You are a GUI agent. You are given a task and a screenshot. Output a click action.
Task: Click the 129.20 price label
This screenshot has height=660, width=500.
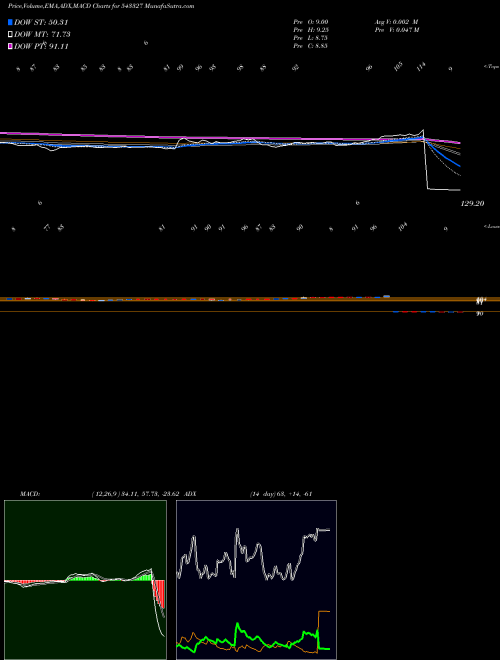pos(473,203)
